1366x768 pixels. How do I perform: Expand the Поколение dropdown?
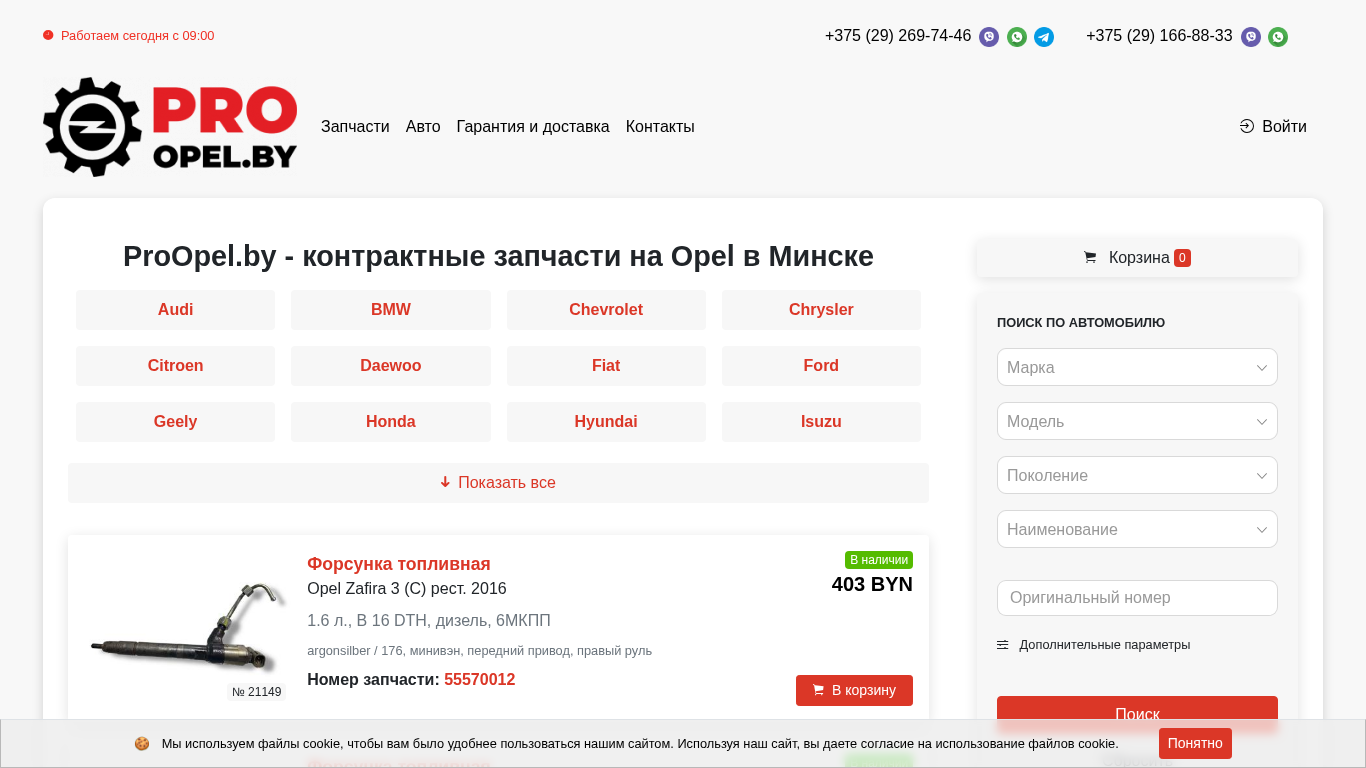[1137, 475]
